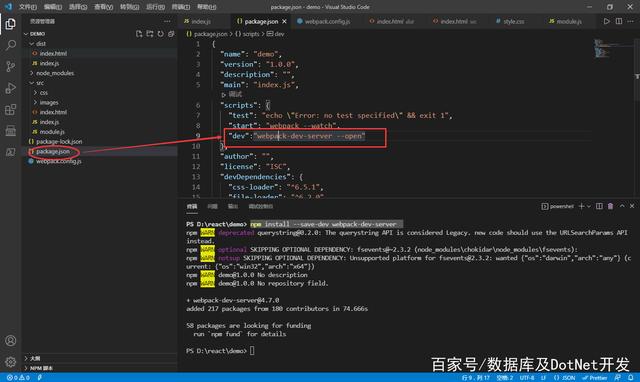Open package-lock.json in the Explorer

tap(59, 142)
